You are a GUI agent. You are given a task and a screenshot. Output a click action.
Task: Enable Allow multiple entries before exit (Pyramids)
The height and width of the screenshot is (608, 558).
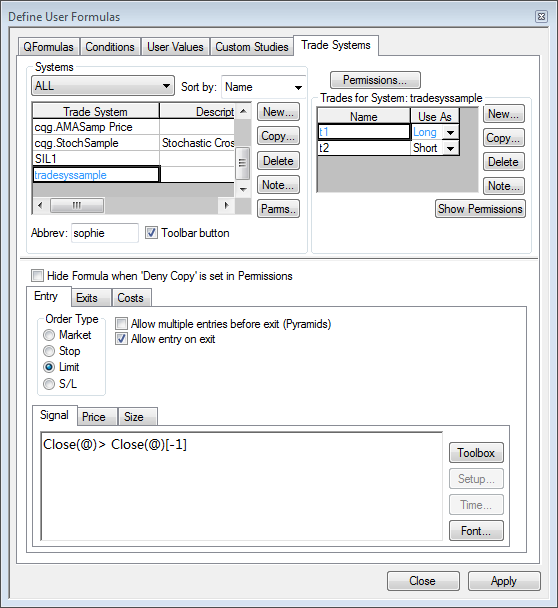point(121,323)
